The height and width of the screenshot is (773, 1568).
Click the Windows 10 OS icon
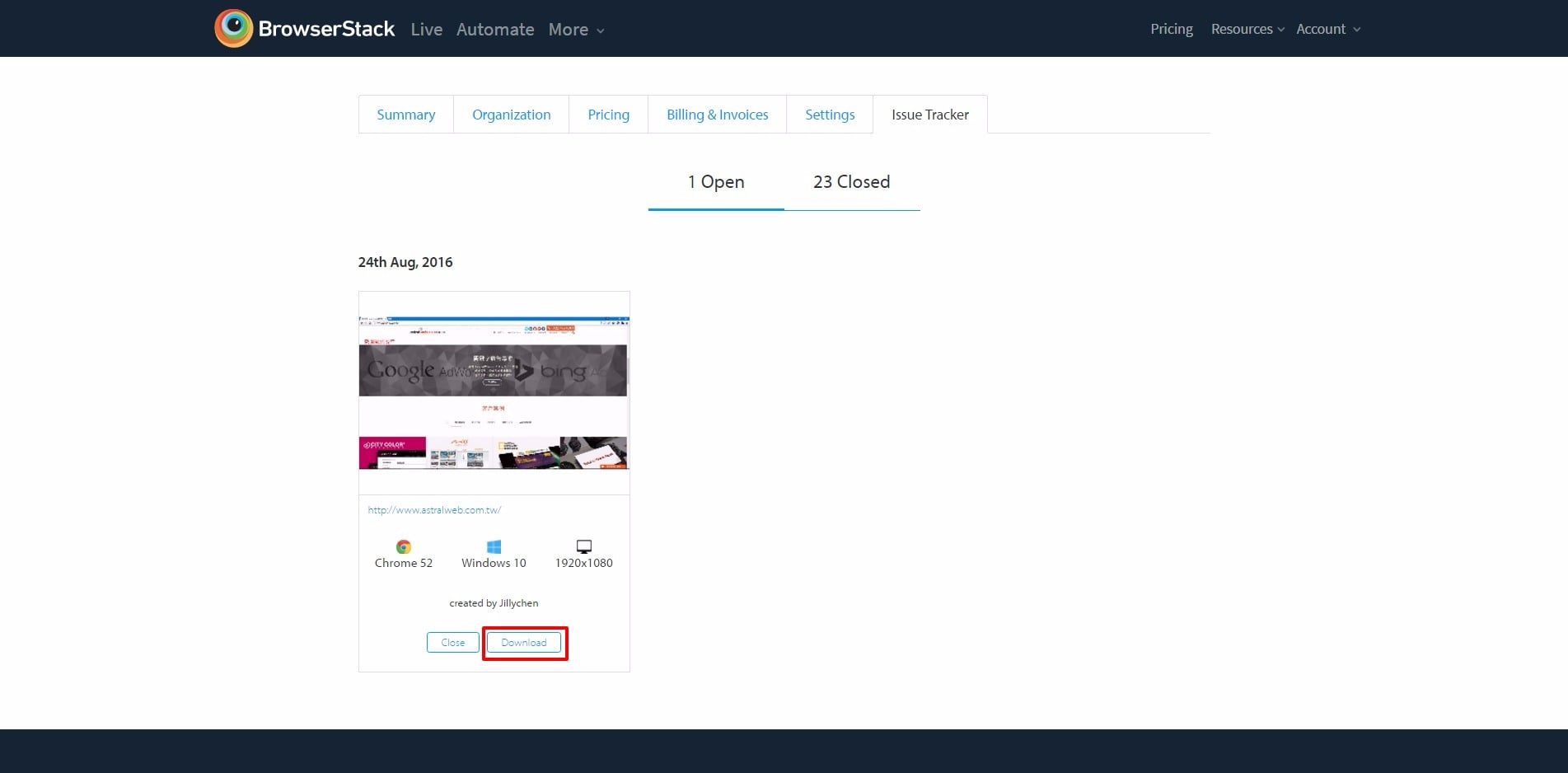click(x=494, y=547)
